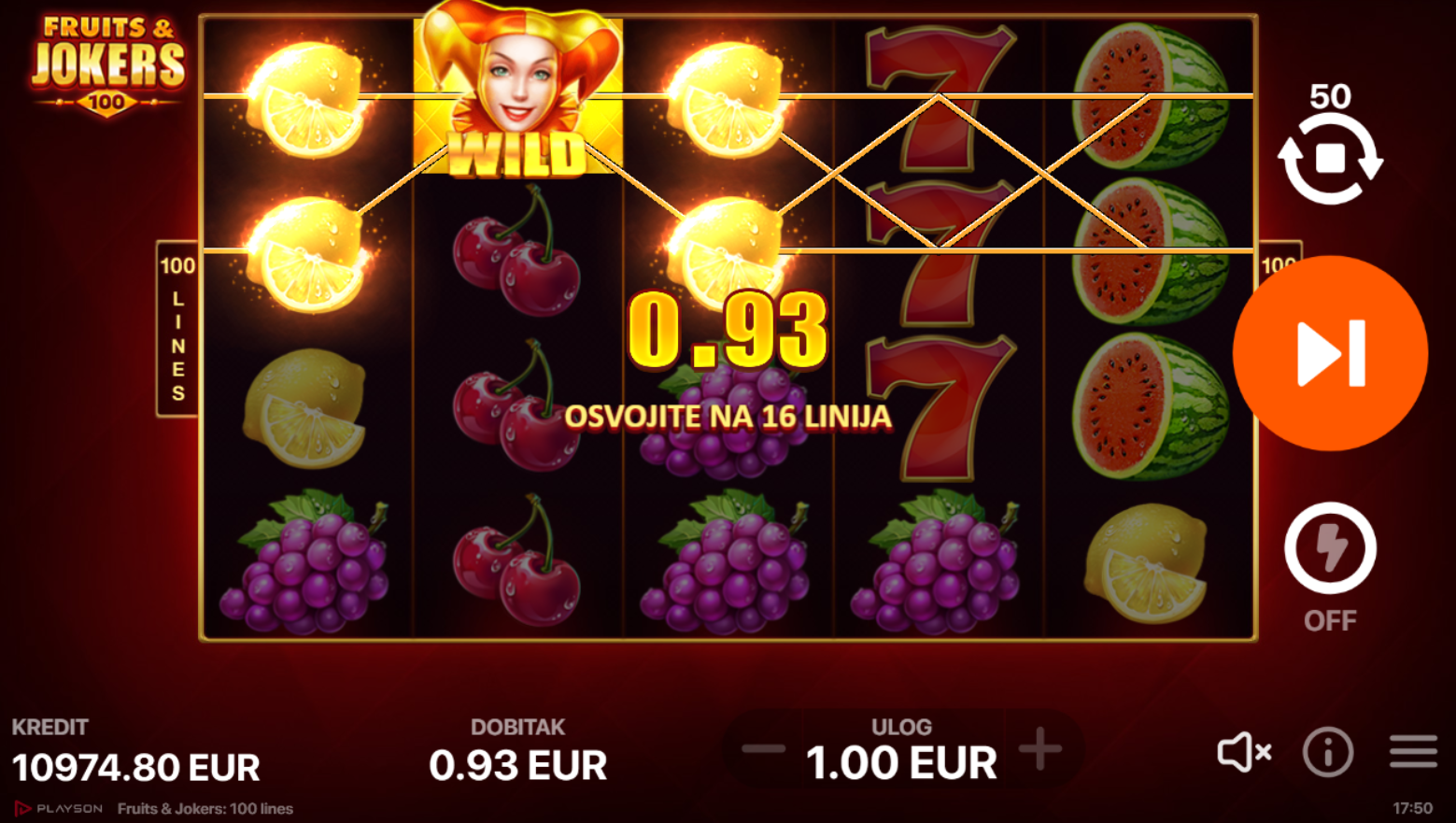Image resolution: width=1456 pixels, height=823 pixels.
Task: Toggle the turbo lightning mode OFF switch
Action: point(1330,549)
